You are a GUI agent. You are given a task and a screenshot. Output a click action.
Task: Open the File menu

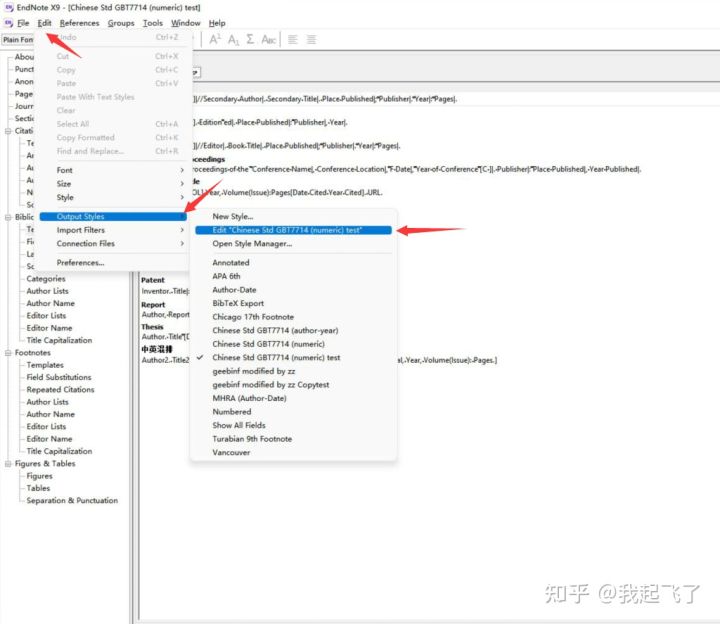(23, 23)
